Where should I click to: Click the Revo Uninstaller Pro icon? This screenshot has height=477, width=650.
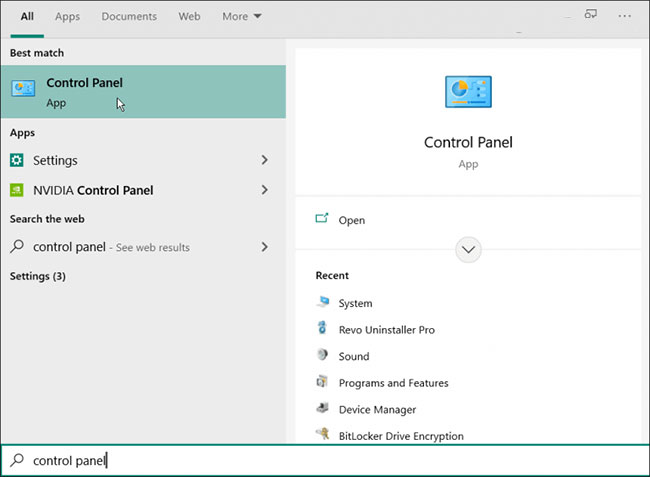[322, 327]
